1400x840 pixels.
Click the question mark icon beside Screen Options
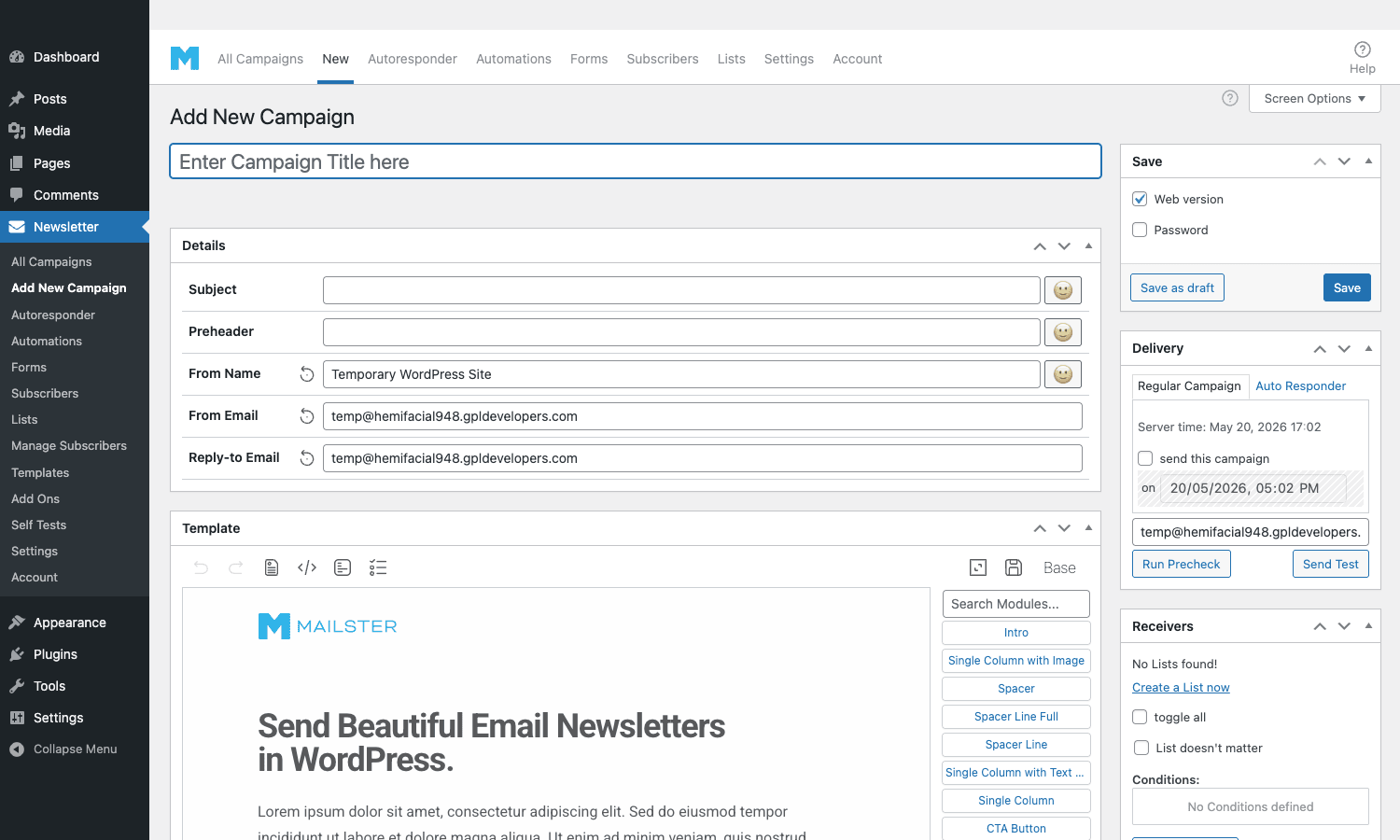tap(1230, 98)
